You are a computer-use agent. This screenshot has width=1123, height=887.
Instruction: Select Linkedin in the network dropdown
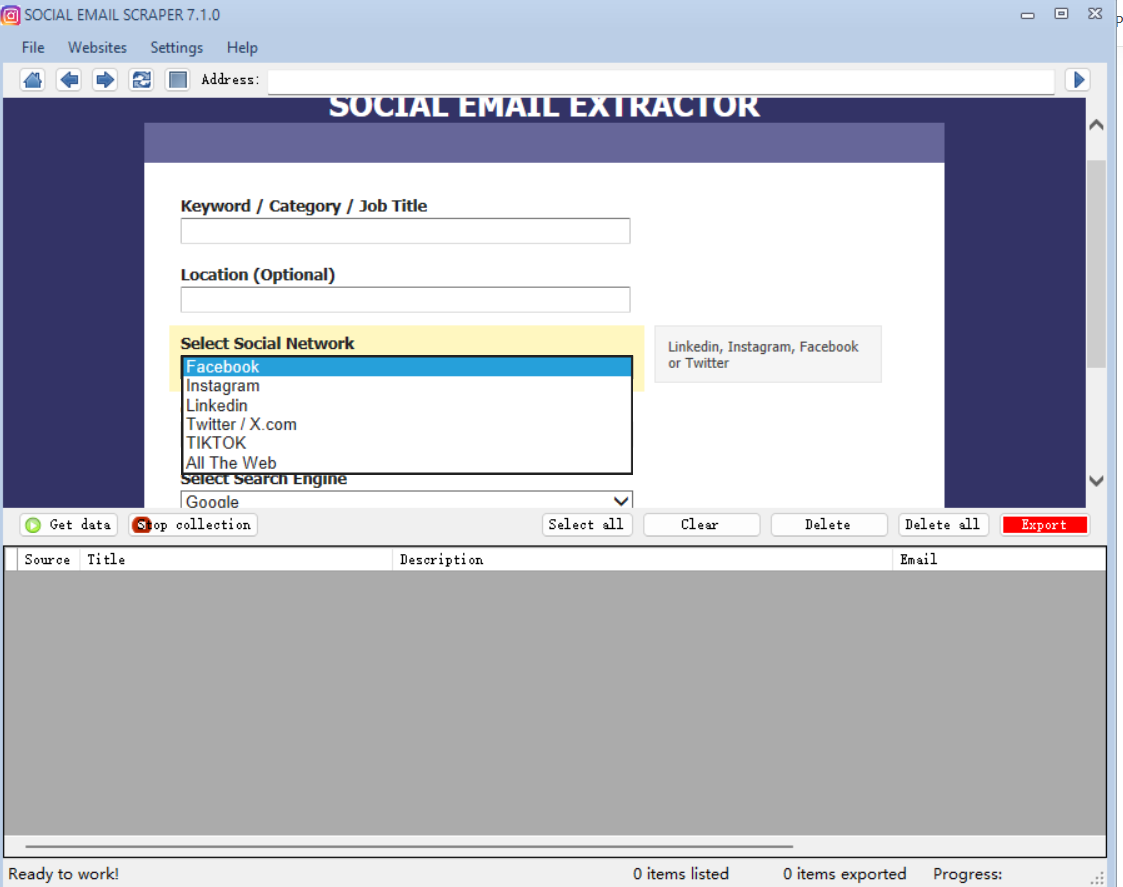coord(217,405)
